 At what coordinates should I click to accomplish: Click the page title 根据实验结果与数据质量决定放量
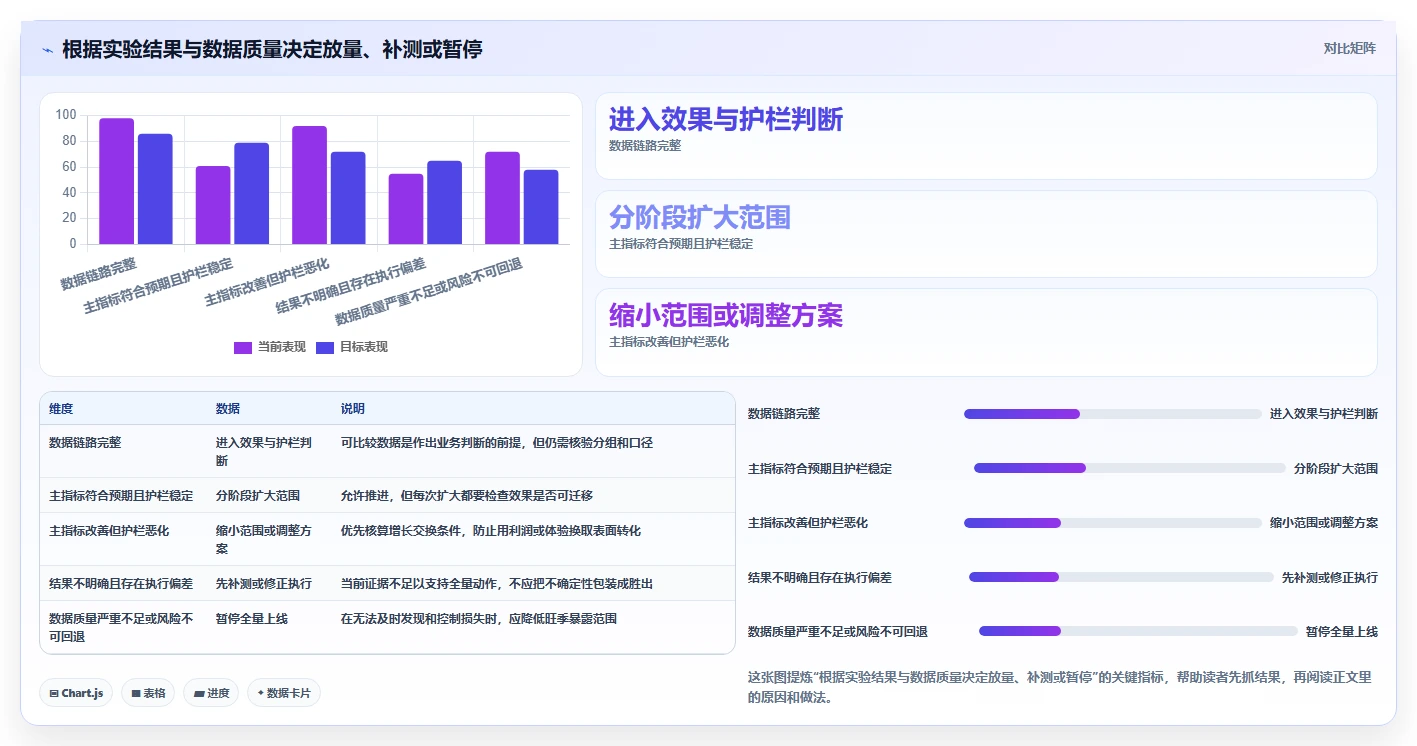click(x=272, y=49)
